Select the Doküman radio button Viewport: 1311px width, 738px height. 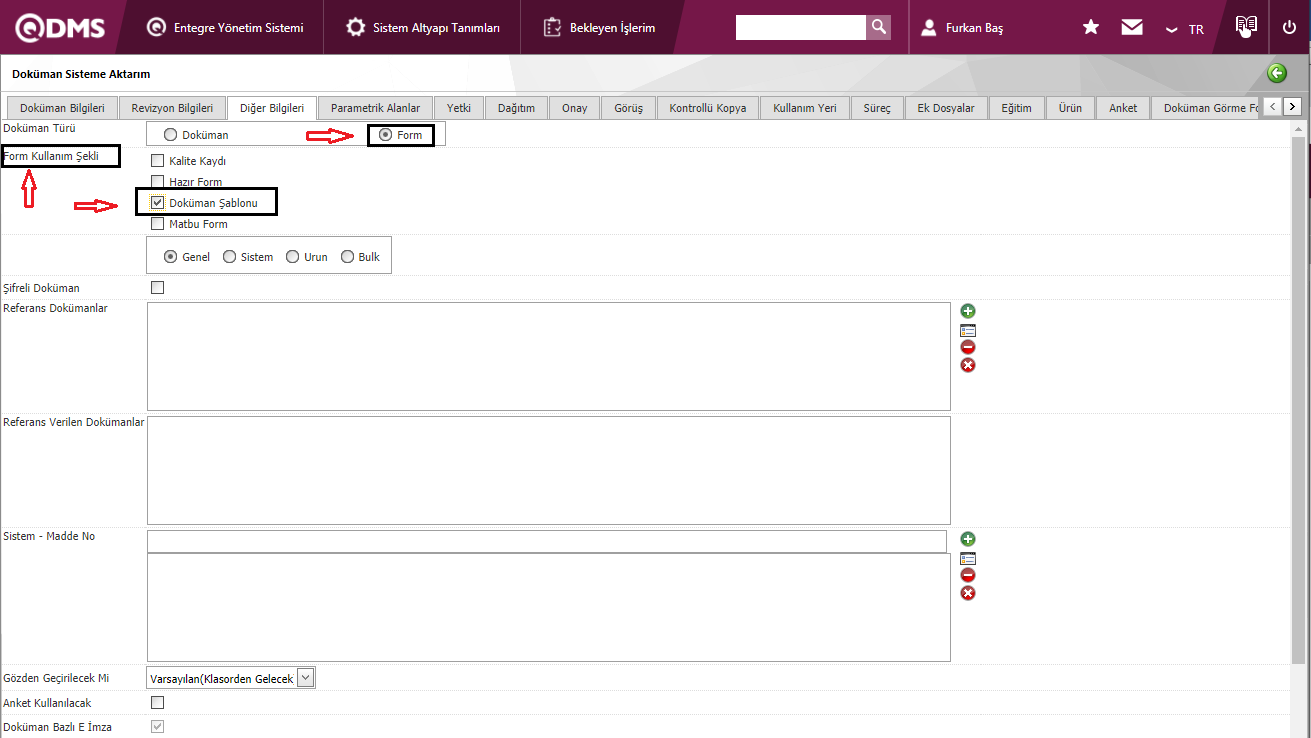coord(171,135)
